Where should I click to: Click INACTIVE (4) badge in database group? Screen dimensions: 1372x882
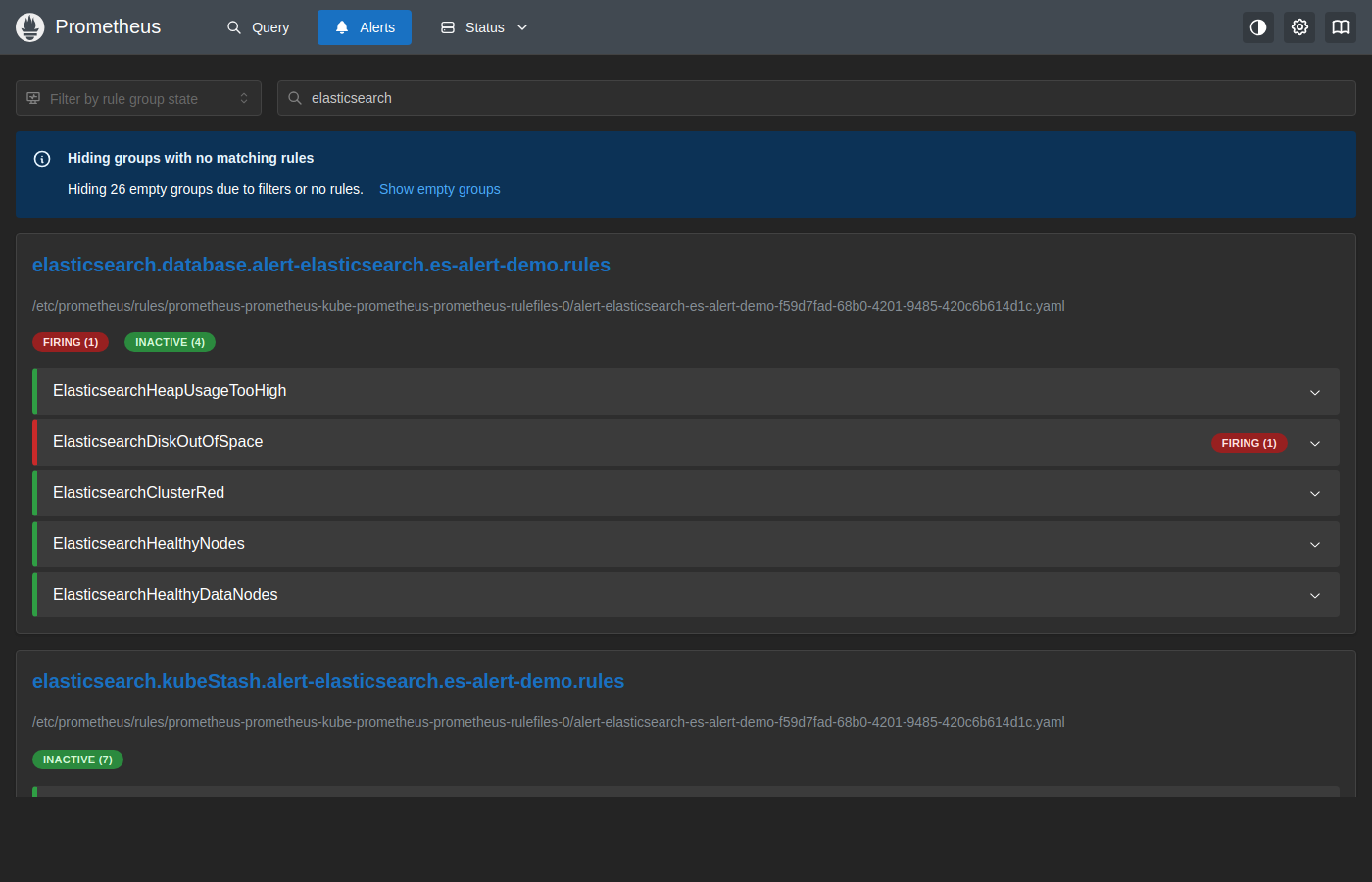(x=170, y=342)
